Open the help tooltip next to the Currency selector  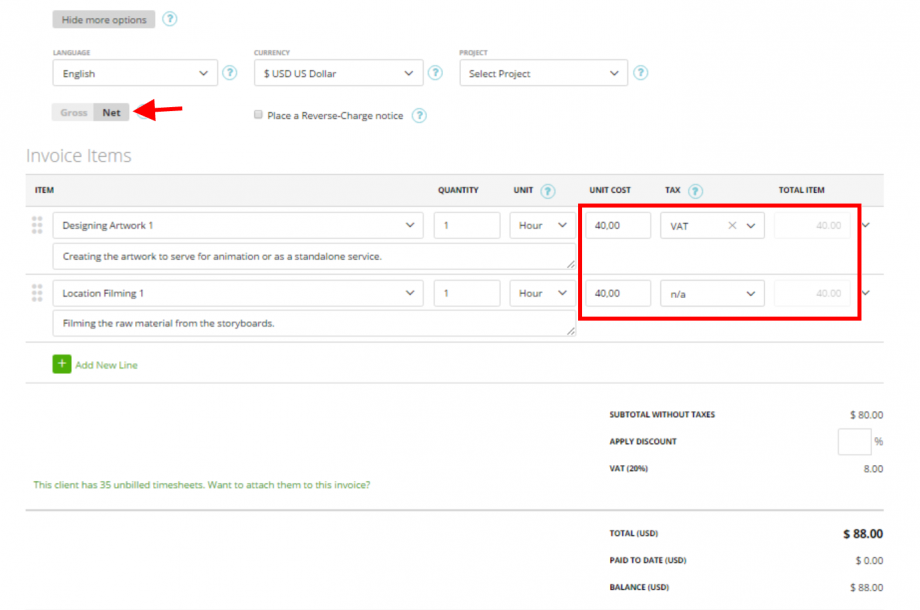click(x=435, y=73)
